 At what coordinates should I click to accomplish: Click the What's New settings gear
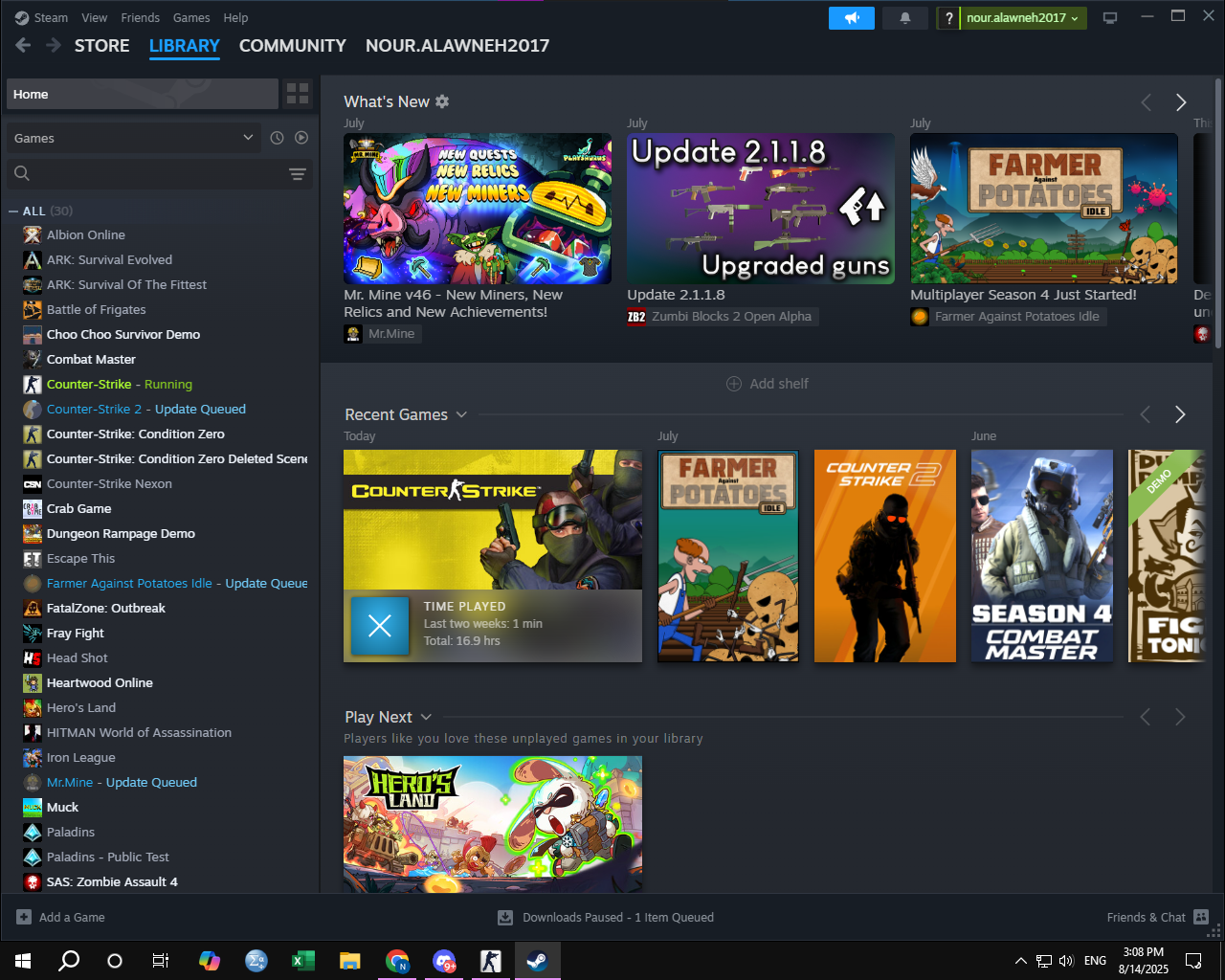442,101
